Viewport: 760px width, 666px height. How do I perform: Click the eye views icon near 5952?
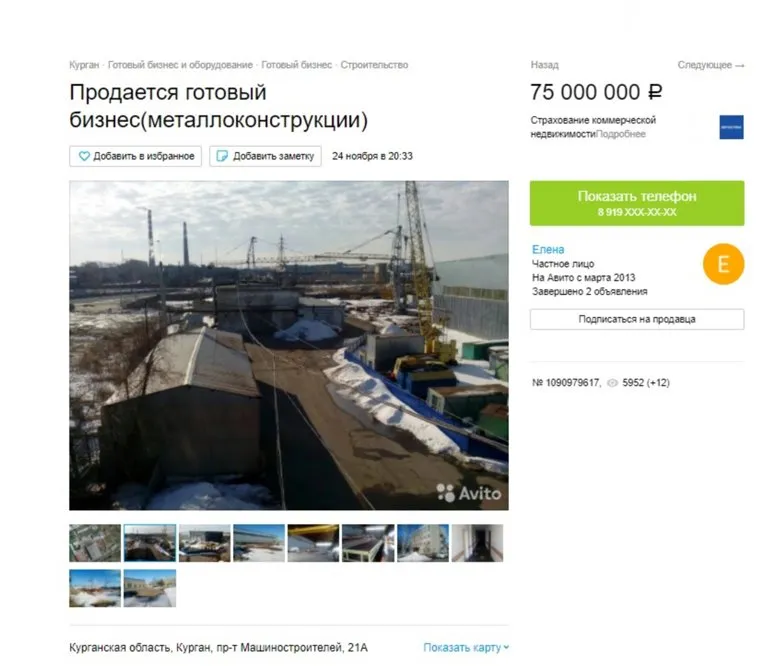pos(612,383)
